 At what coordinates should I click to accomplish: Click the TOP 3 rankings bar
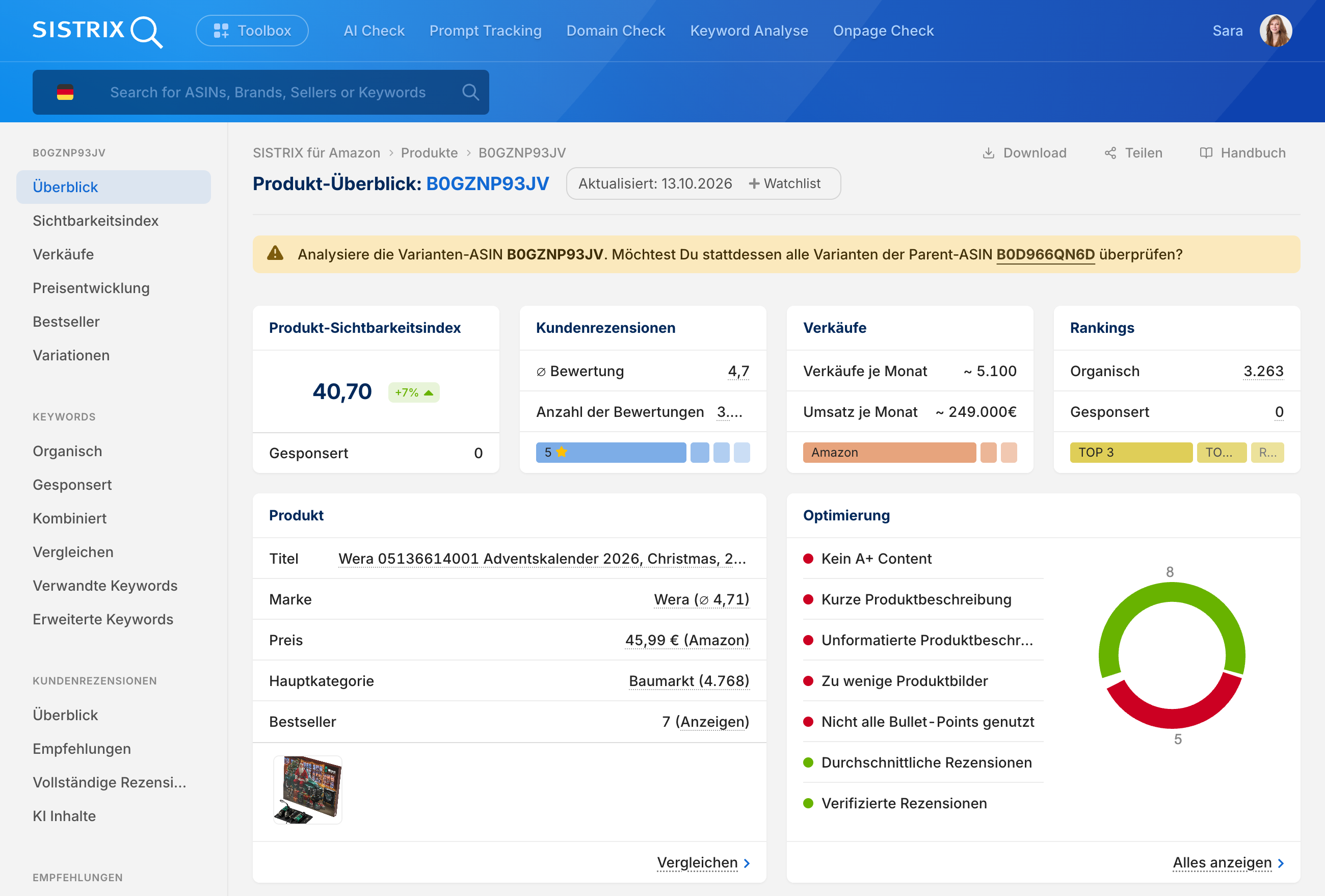click(1131, 452)
